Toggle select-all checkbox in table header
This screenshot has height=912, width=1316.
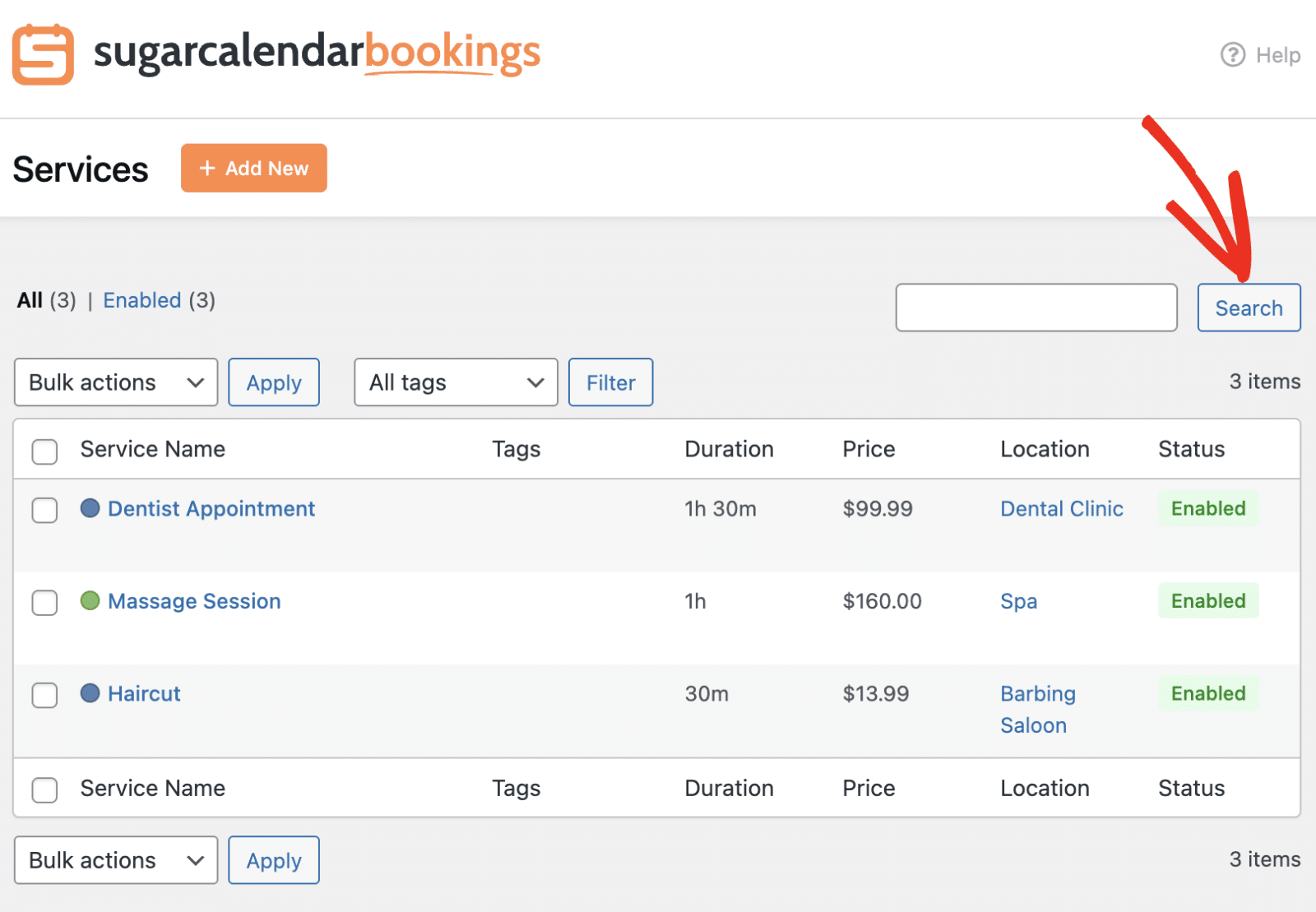pos(44,451)
